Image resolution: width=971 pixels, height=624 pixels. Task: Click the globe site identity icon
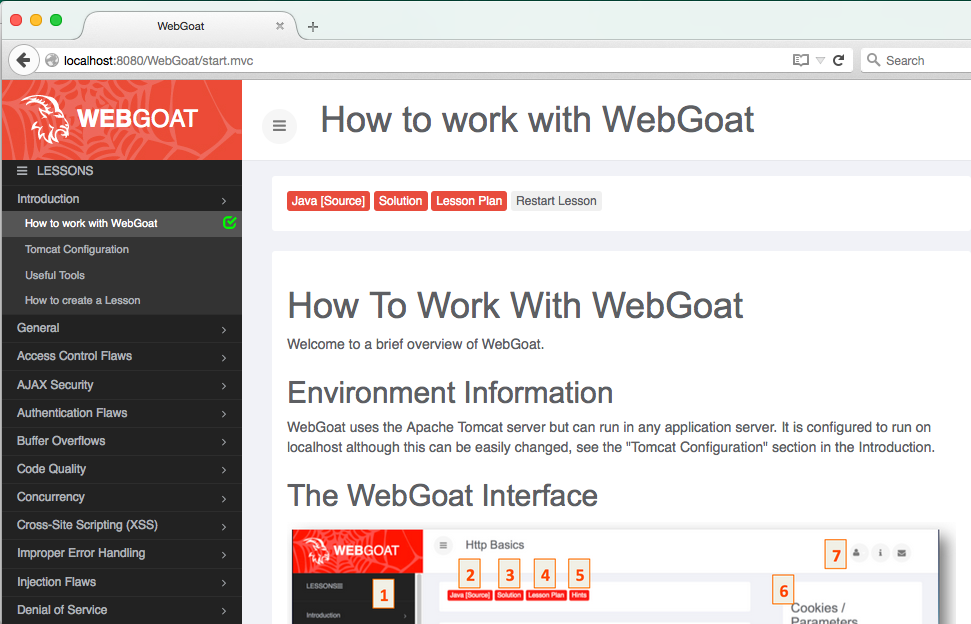52,60
